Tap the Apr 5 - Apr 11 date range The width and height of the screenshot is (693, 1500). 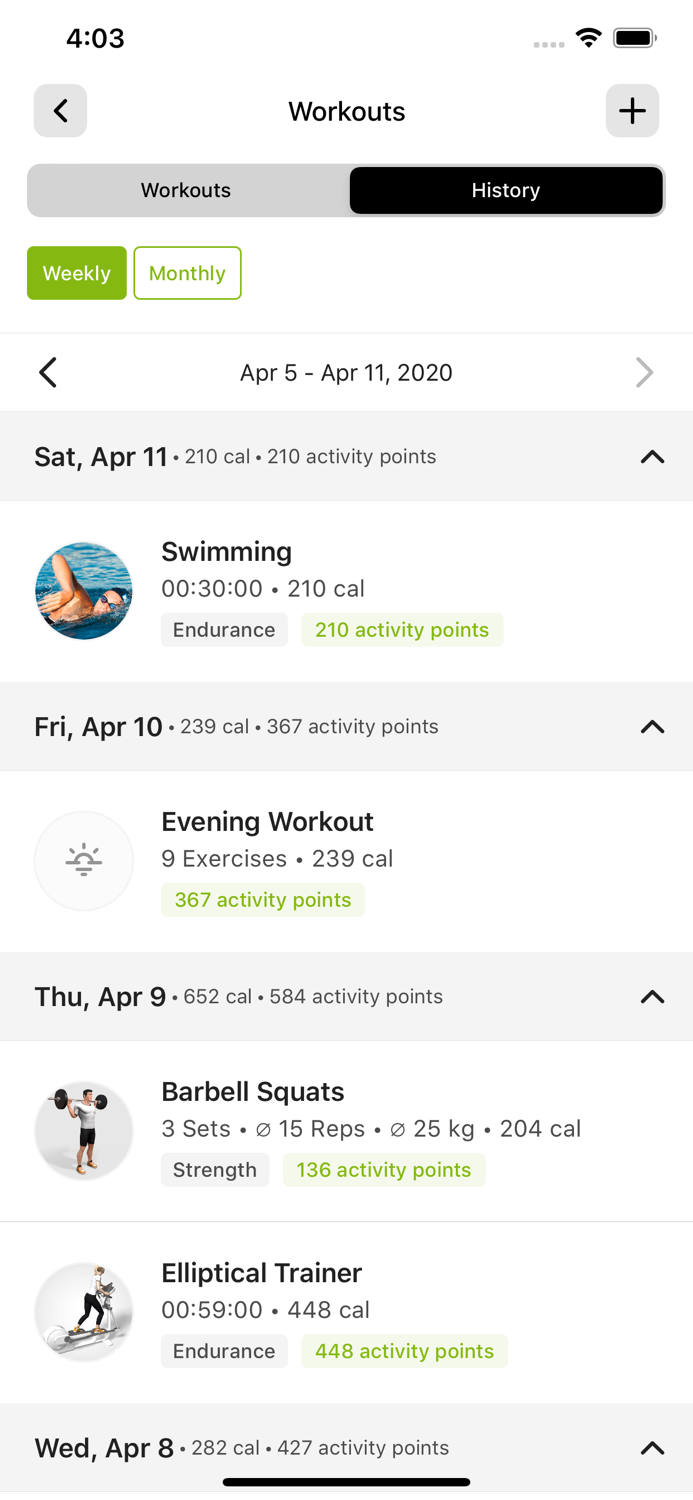[346, 372]
